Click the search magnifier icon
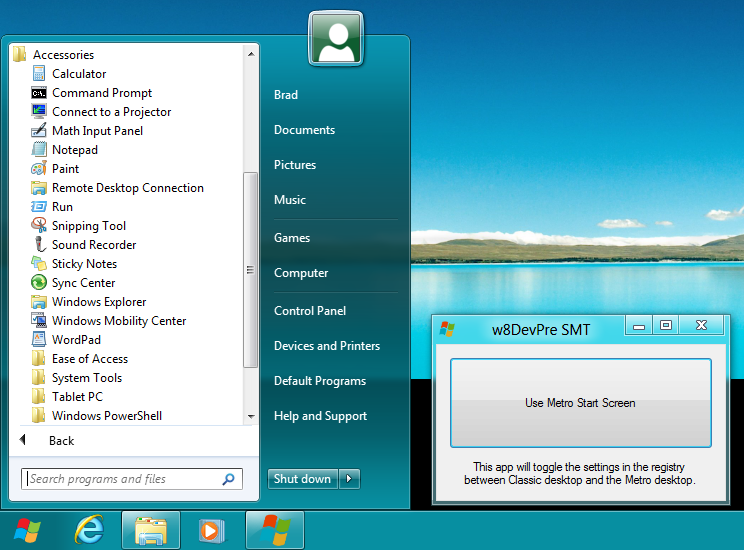Image resolution: width=744 pixels, height=550 pixels. click(x=228, y=479)
